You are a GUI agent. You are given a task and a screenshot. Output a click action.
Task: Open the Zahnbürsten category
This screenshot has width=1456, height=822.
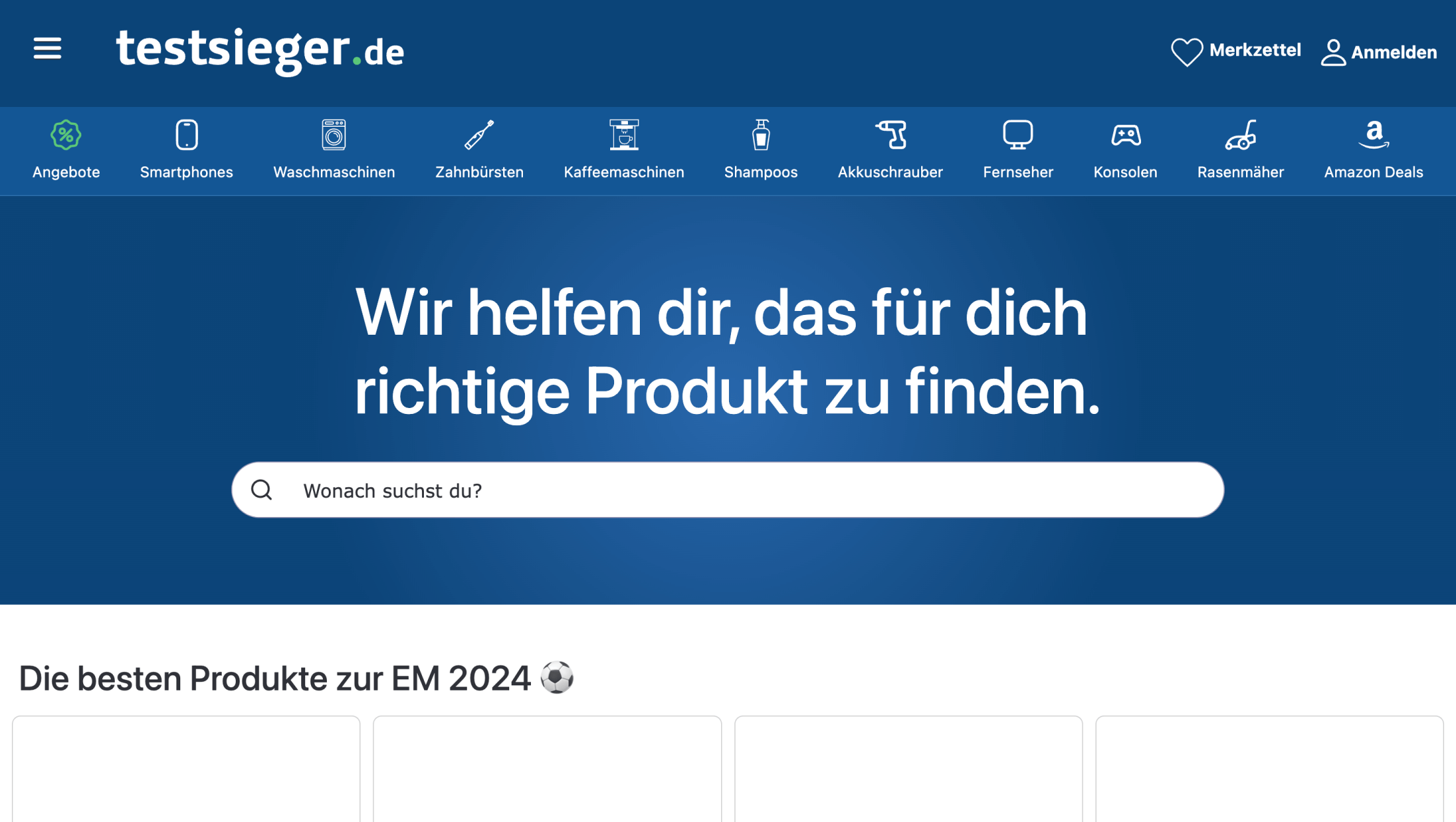coord(479,172)
